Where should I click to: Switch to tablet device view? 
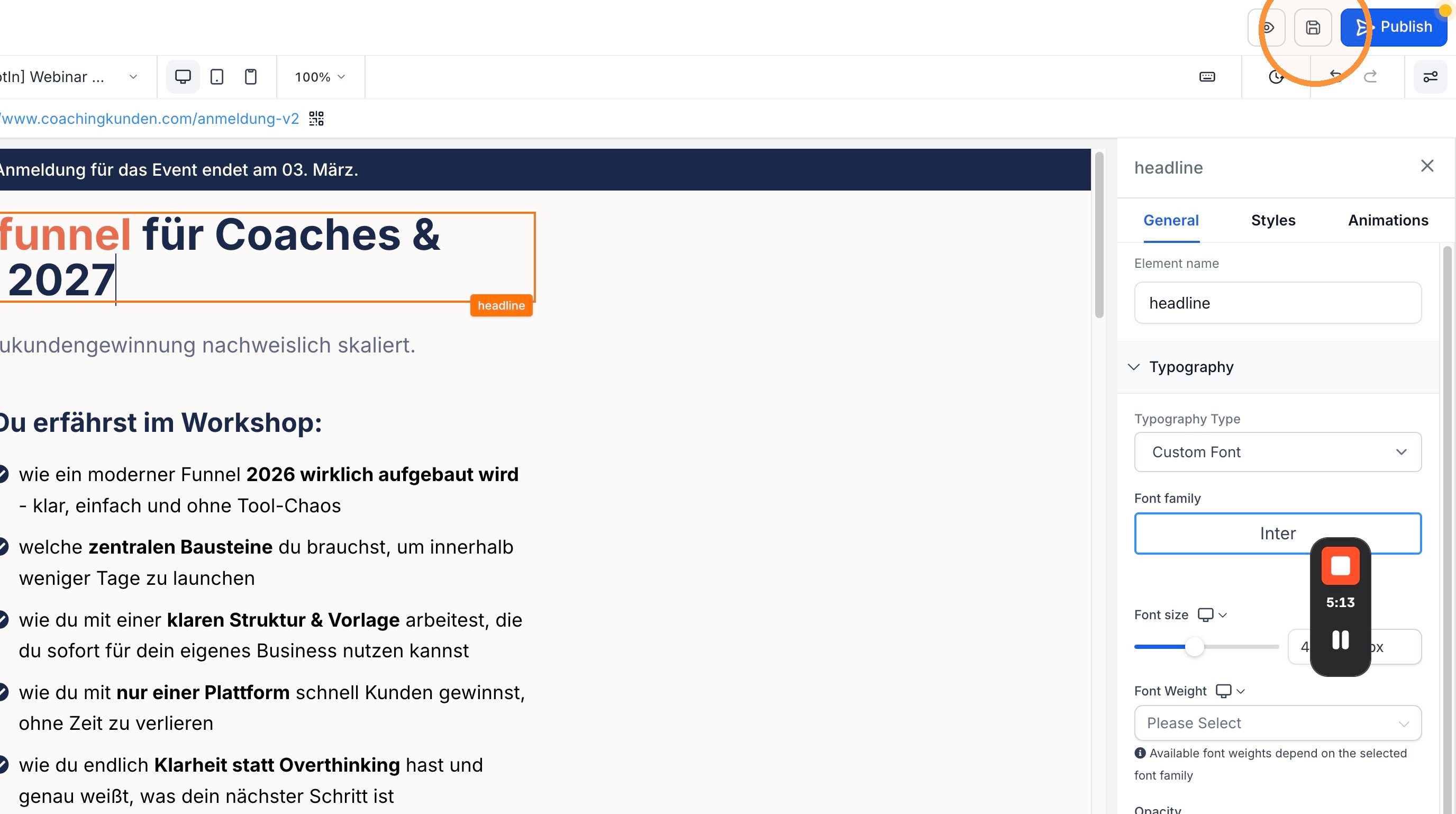coord(217,77)
